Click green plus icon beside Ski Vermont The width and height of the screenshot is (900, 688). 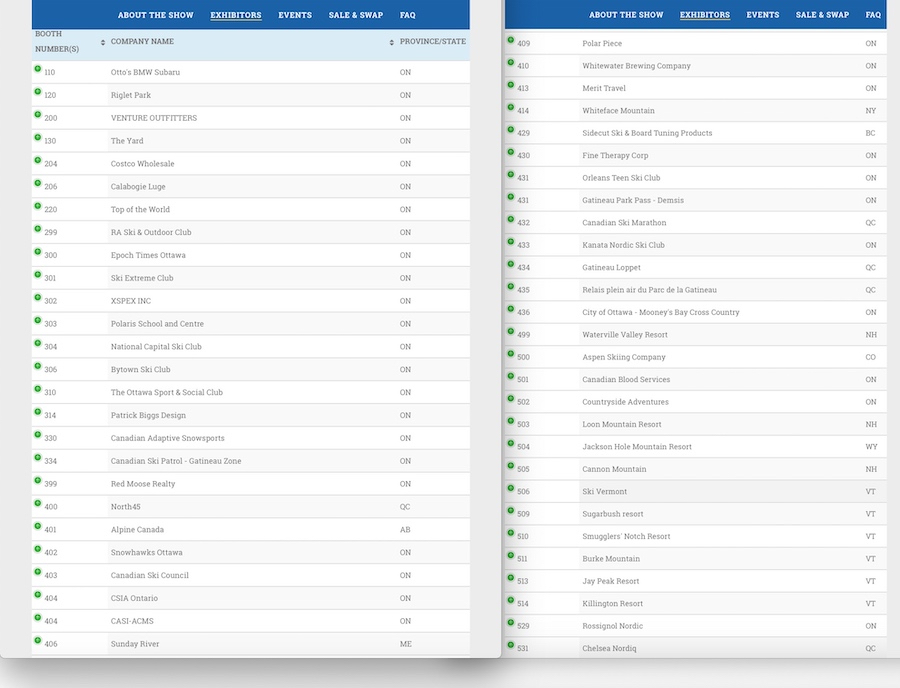(511, 488)
